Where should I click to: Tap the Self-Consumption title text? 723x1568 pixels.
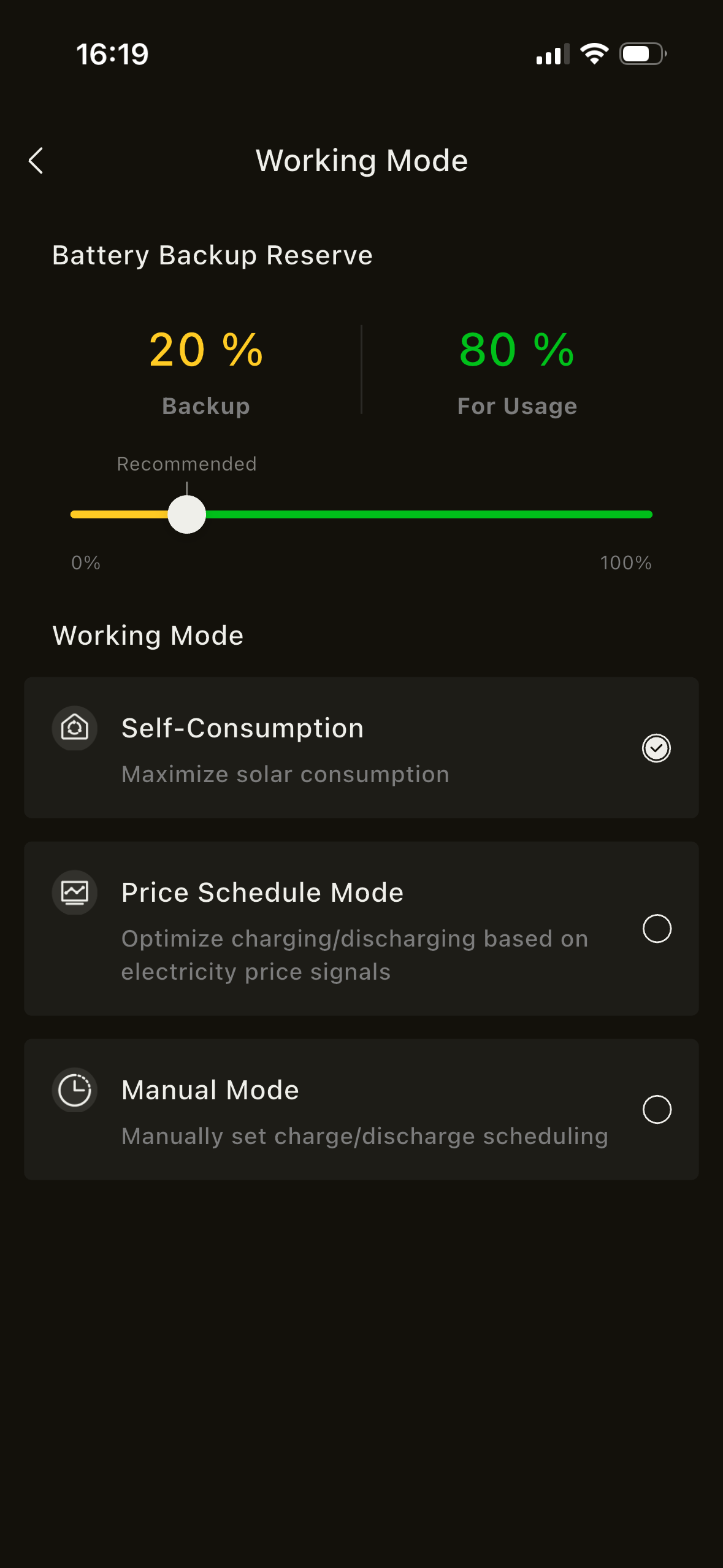click(x=243, y=728)
